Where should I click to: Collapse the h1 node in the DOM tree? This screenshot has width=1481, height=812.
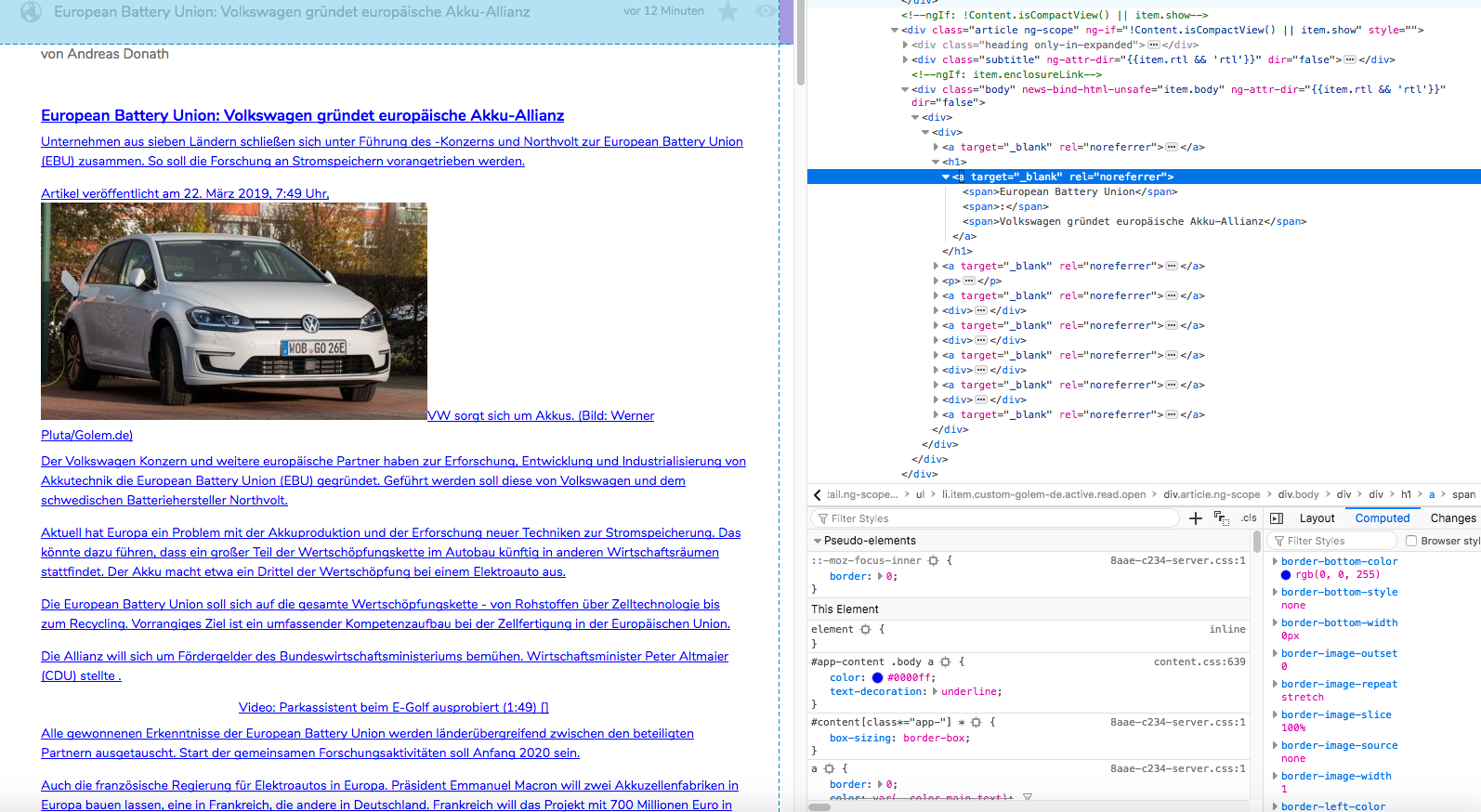coord(936,162)
